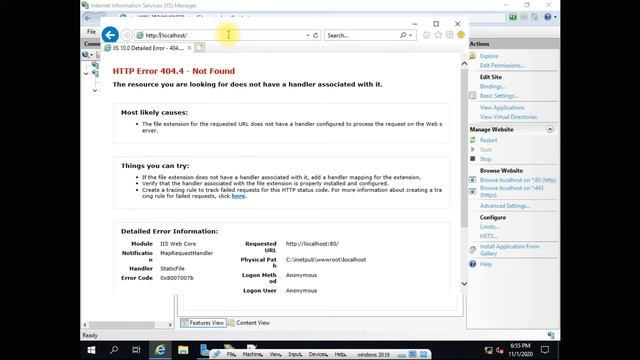Viewport: 640px width, 360px height.
Task: Open a new browser tab
Action: [199, 48]
